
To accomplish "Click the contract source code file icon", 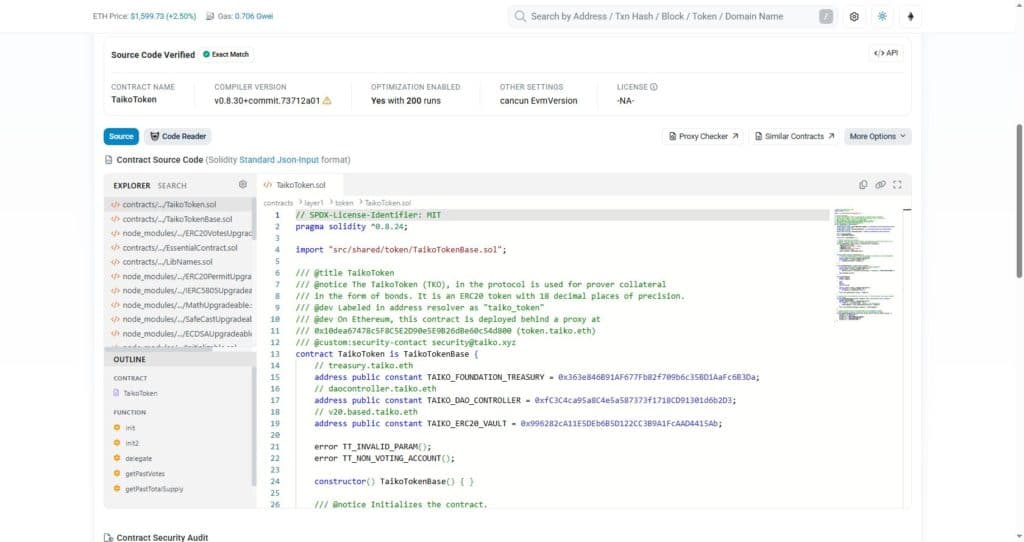I will [108, 160].
